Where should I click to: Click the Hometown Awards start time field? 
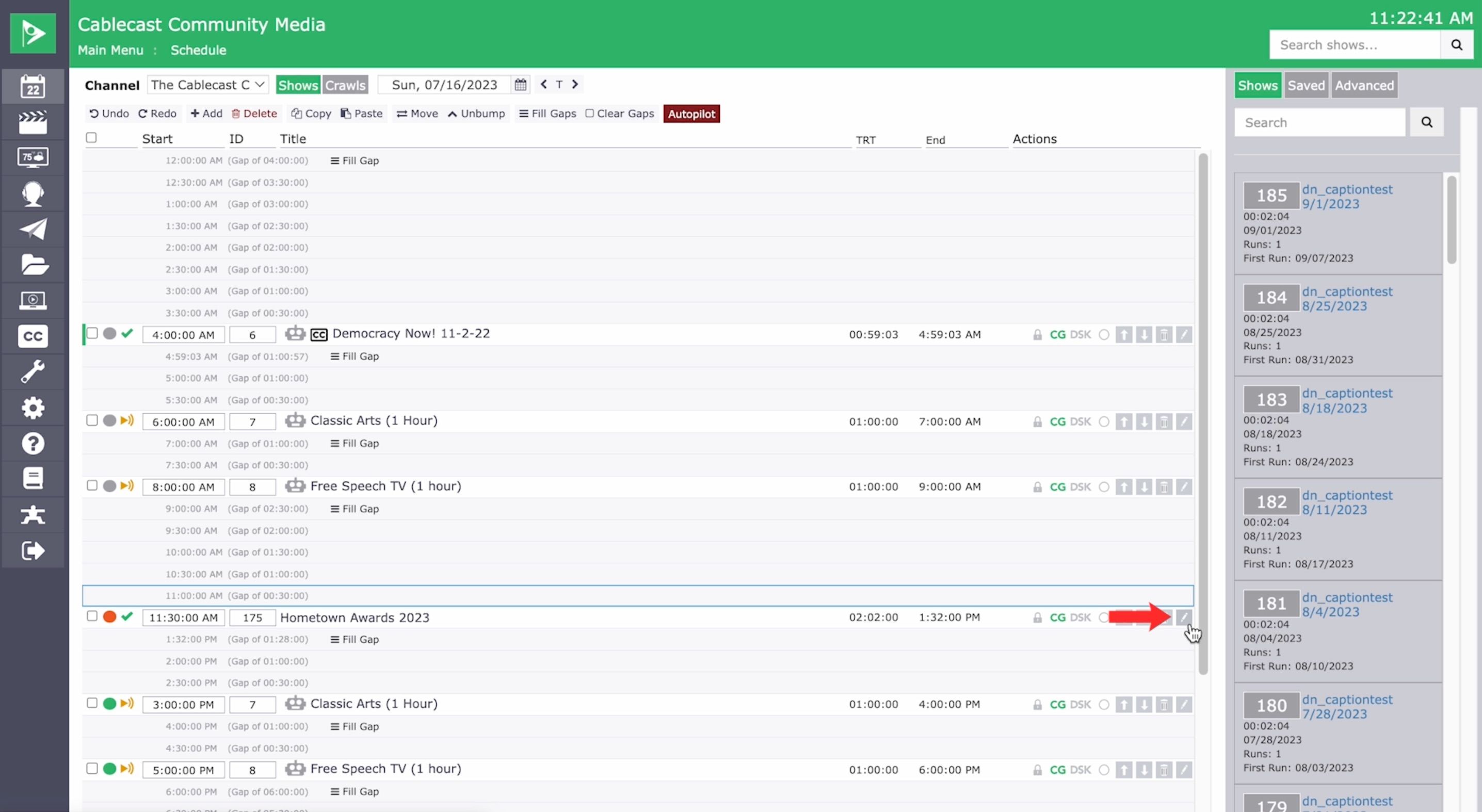point(183,617)
